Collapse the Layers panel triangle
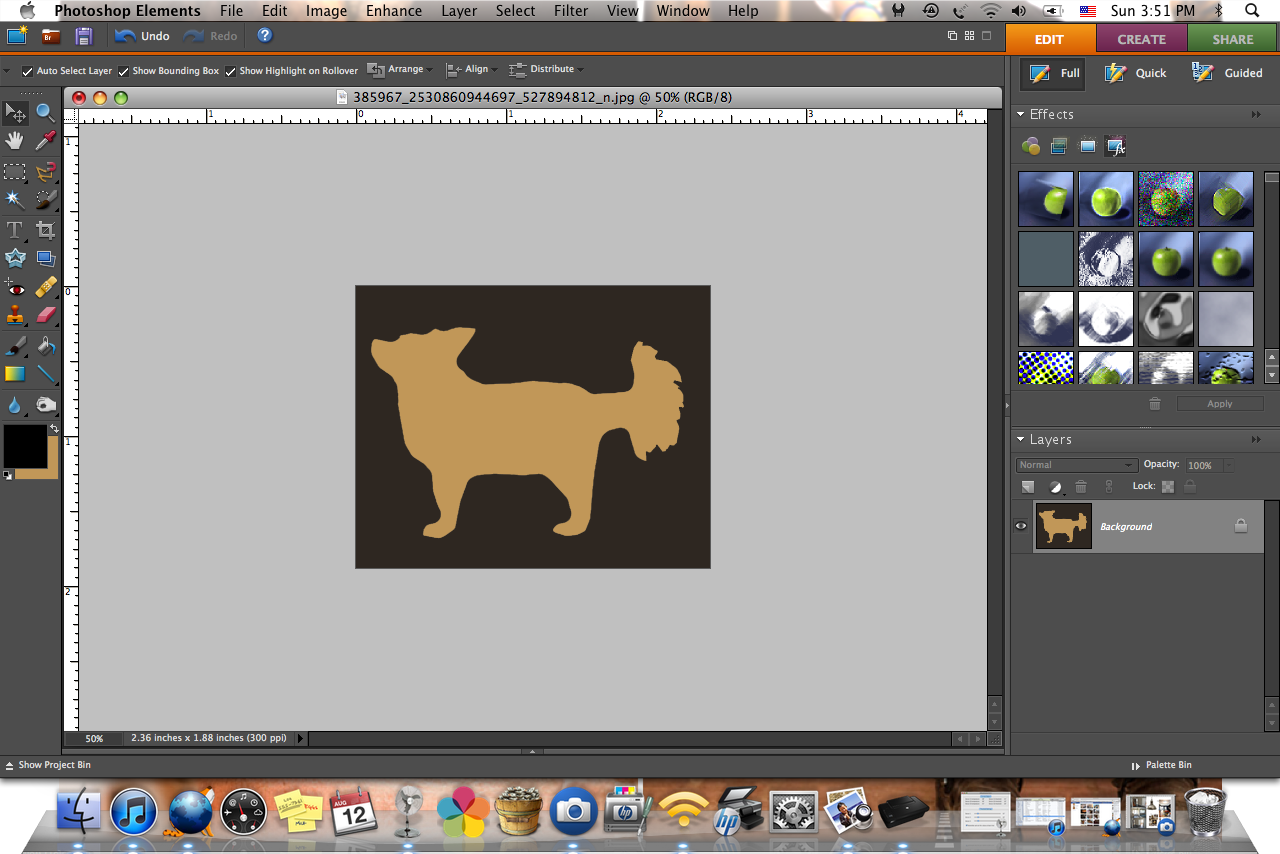1280x854 pixels. (x=1021, y=440)
